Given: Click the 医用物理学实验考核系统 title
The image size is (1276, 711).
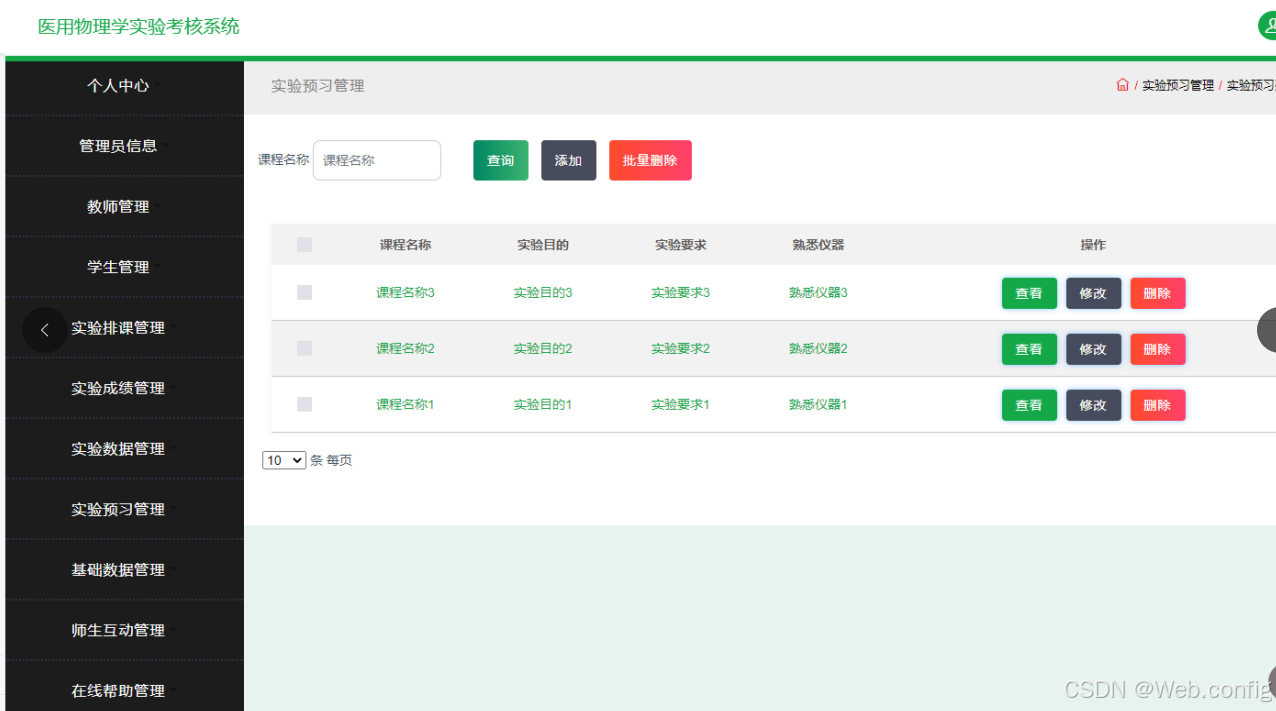Looking at the screenshot, I should [139, 27].
